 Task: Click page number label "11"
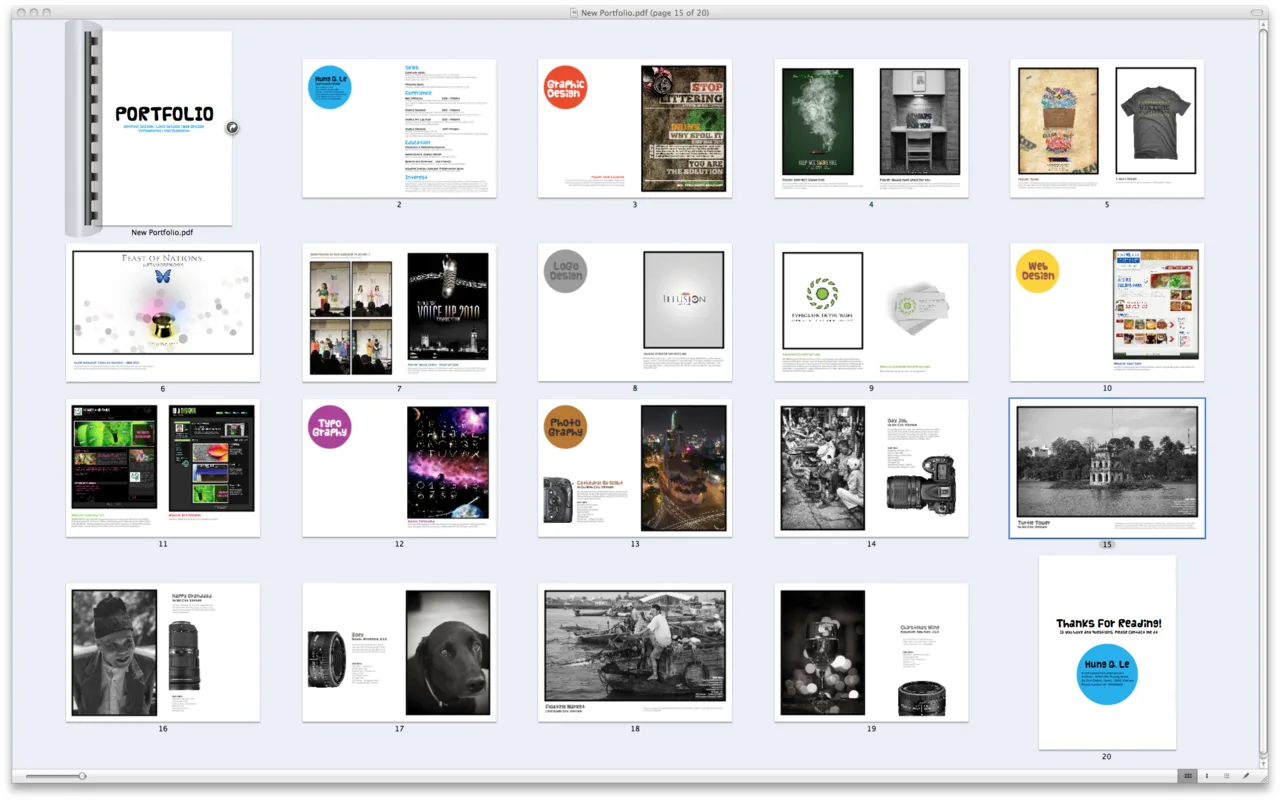(x=163, y=545)
